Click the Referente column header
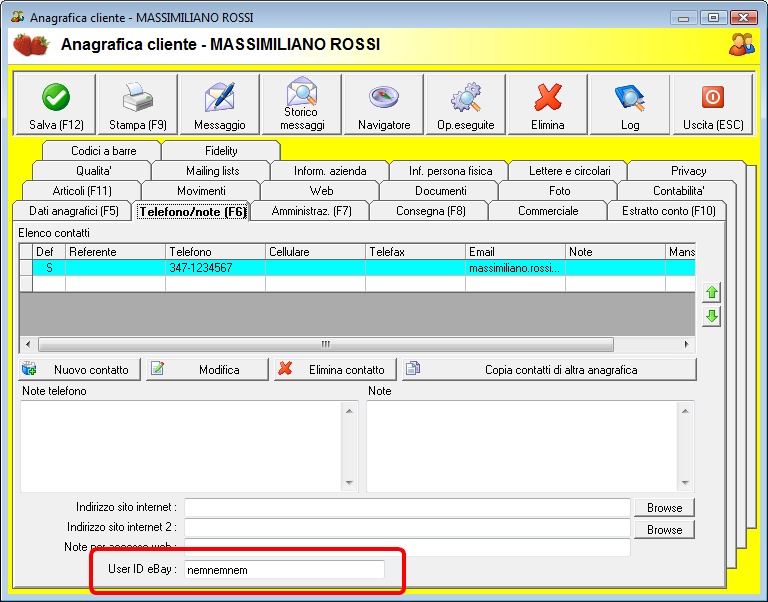 pyautogui.click(x=115, y=252)
